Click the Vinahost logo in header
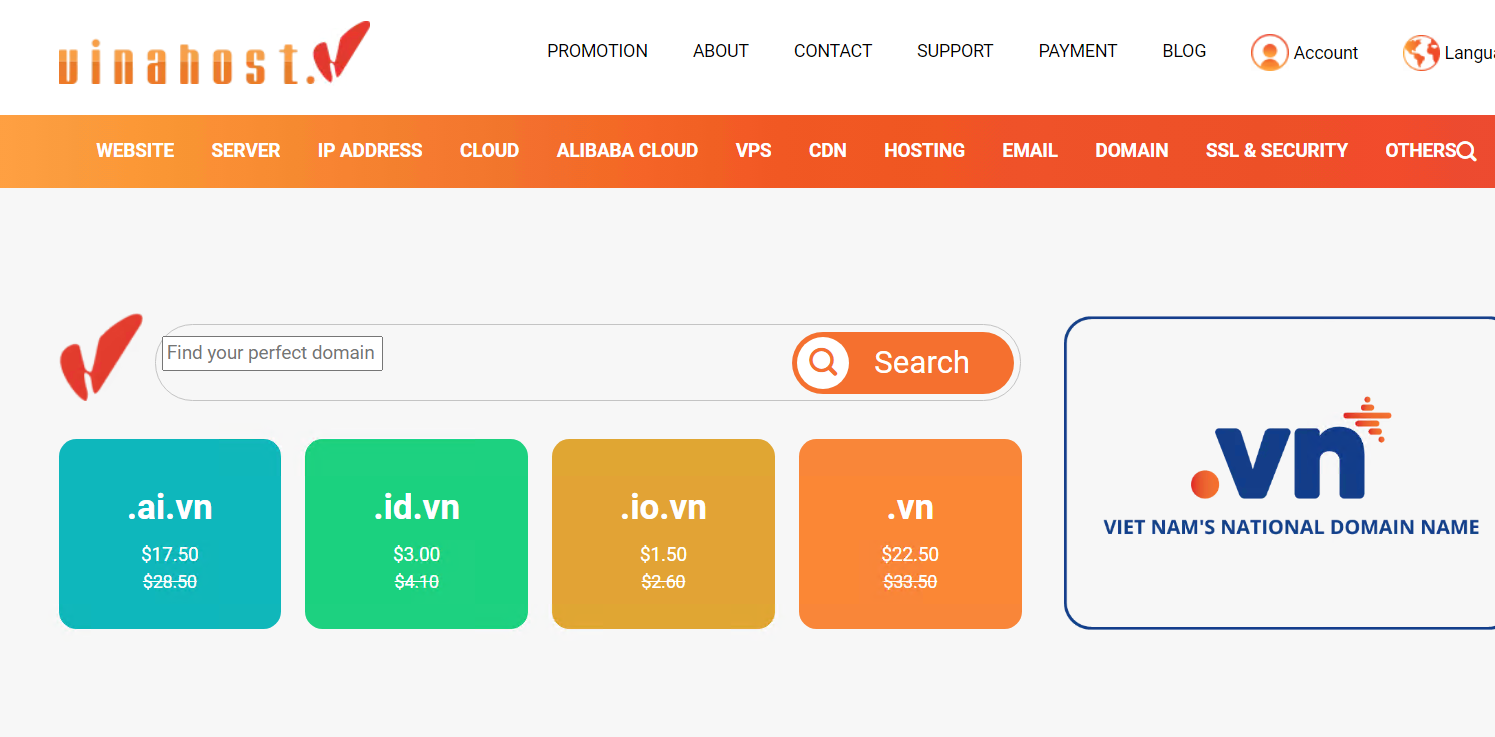The image size is (1495, 737). click(214, 53)
